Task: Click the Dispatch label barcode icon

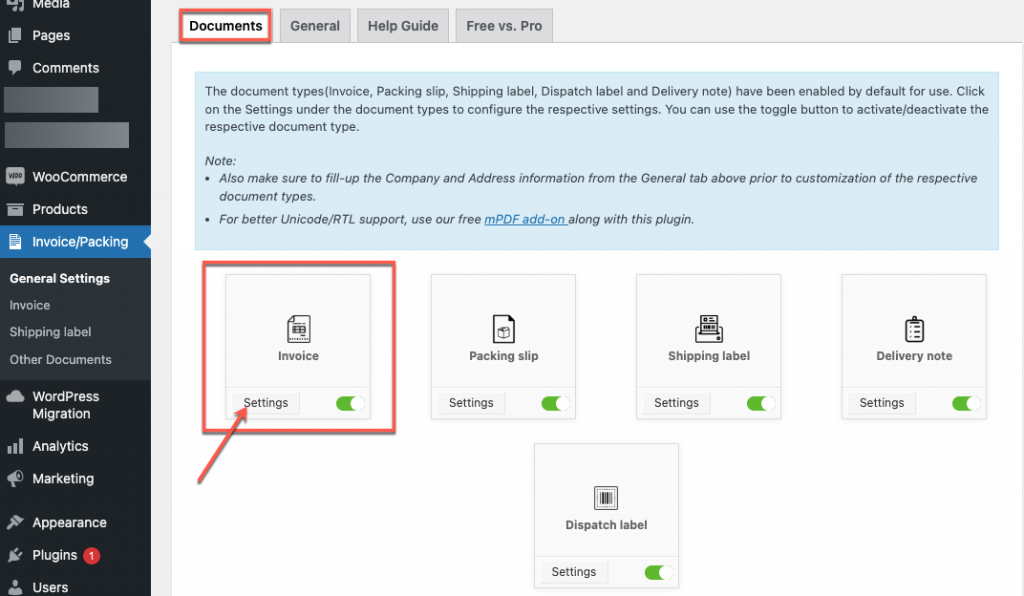Action: [606, 498]
